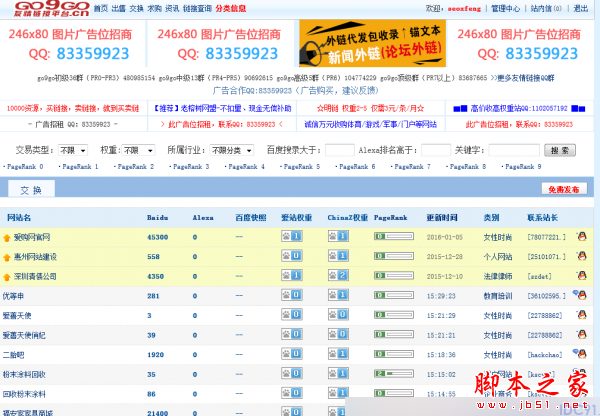Click the orange up arrow beside 惠州网站建设
The height and width of the screenshot is (416, 600).
[7, 257]
